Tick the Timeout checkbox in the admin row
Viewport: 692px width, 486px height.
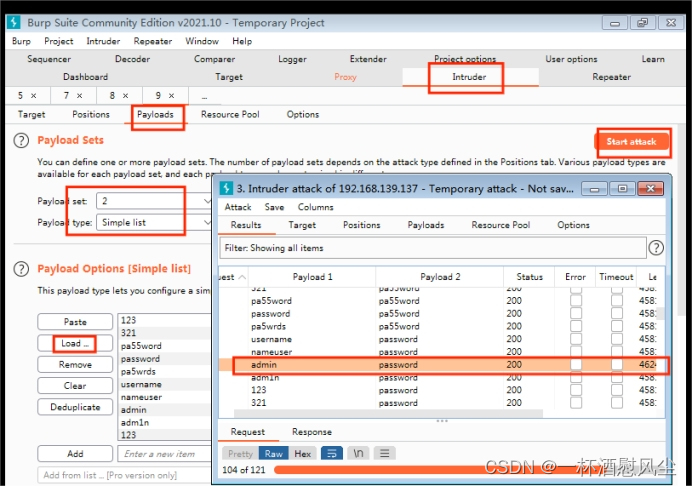pyautogui.click(x=617, y=365)
